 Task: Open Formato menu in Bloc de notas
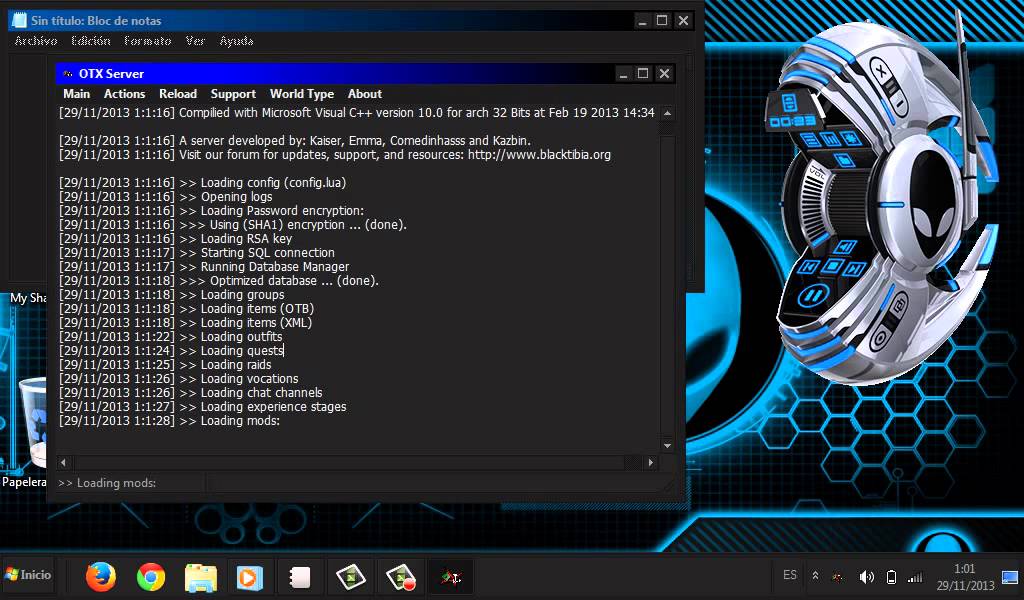point(148,40)
